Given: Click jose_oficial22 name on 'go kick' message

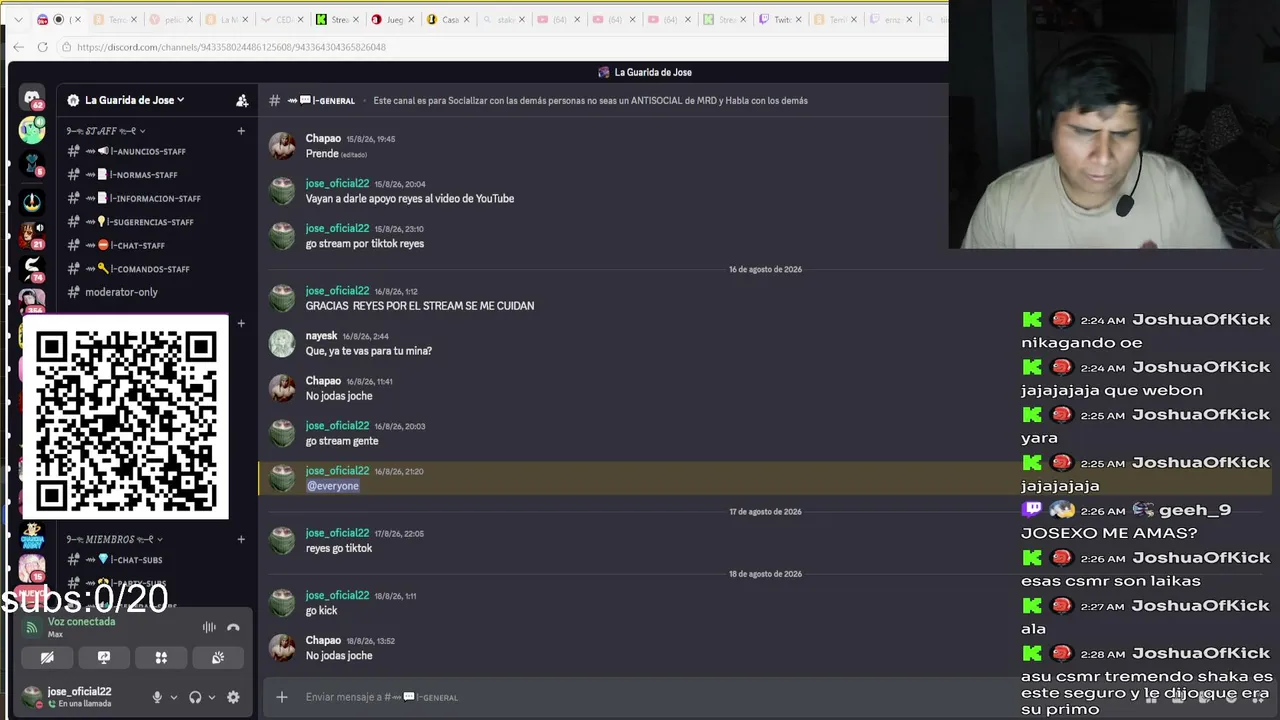Looking at the screenshot, I should [337, 596].
